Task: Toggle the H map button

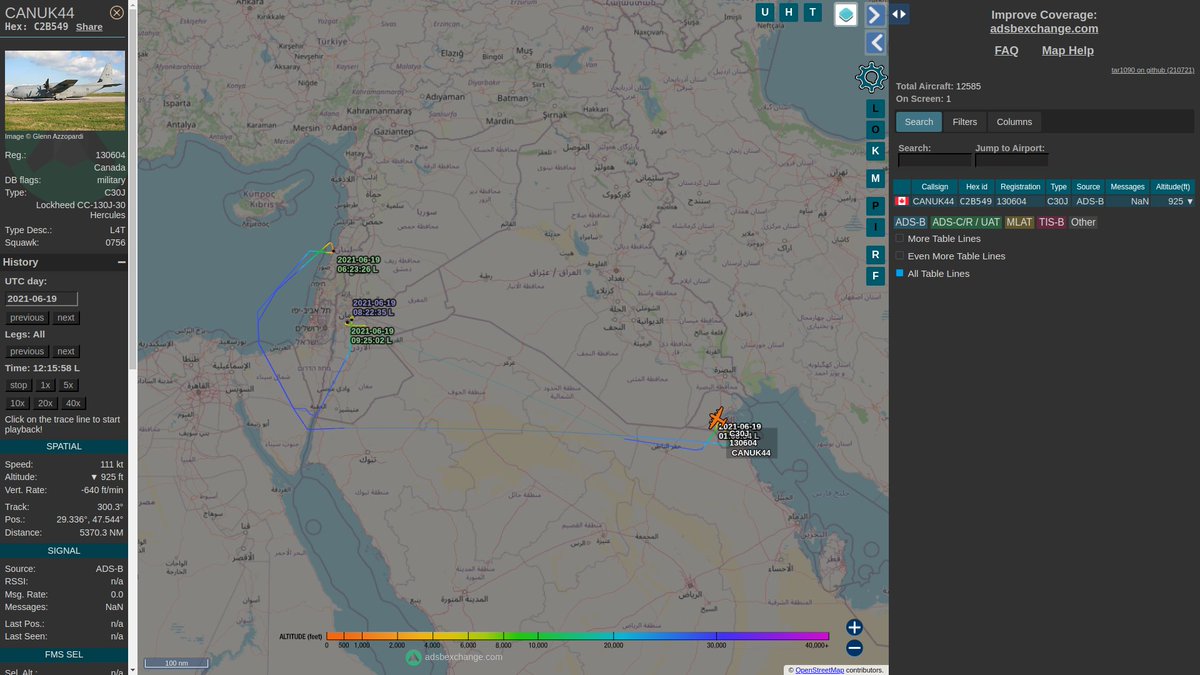Action: [x=789, y=12]
